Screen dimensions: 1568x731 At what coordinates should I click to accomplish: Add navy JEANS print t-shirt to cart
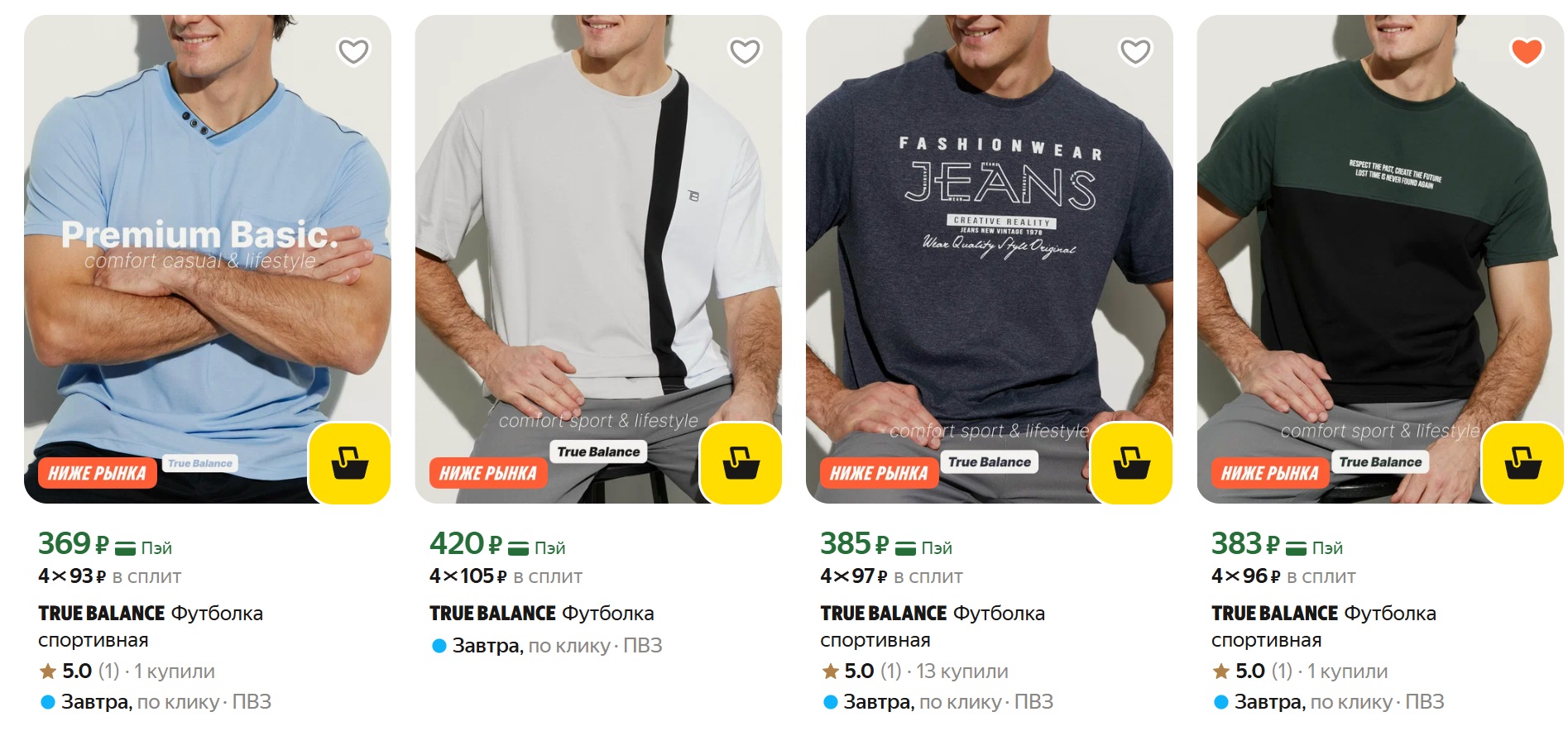tap(1131, 463)
